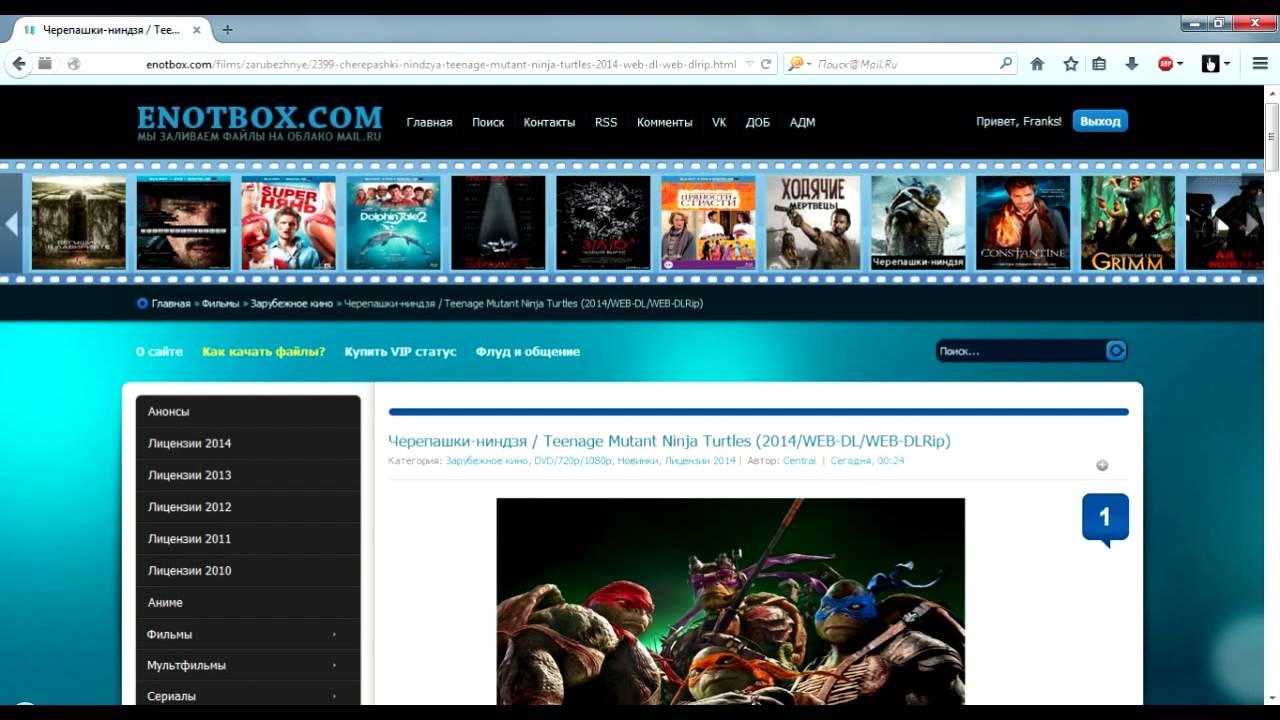The image size is (1280, 720).
Task: Click the Главная breadcrumb link
Action: coord(171,303)
